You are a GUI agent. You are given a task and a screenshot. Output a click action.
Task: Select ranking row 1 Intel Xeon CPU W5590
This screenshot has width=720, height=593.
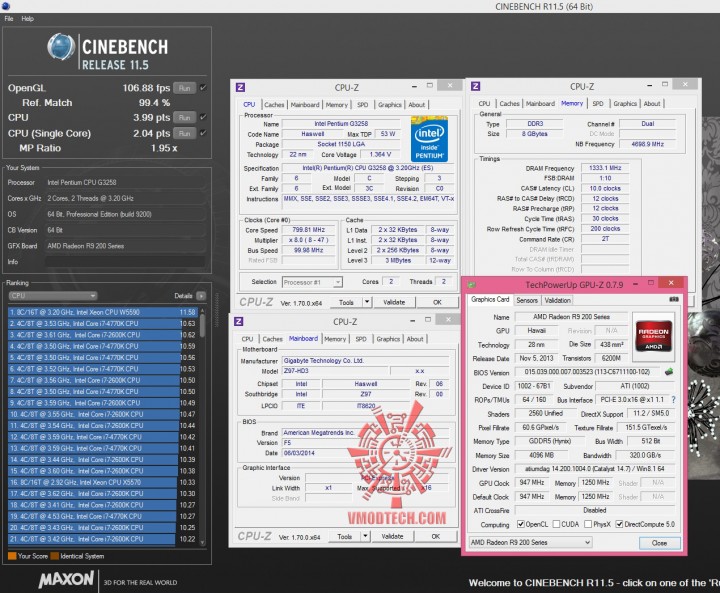(x=103, y=312)
